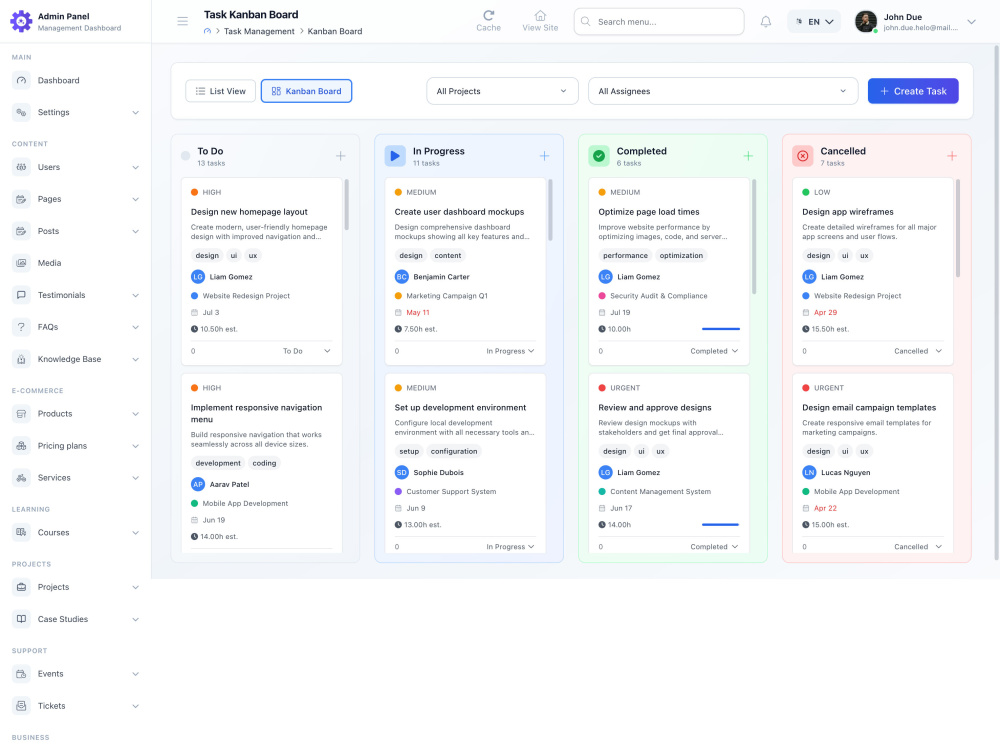Viewport: 1000px width, 750px height.
Task: Open the notifications bell
Action: coord(766,22)
